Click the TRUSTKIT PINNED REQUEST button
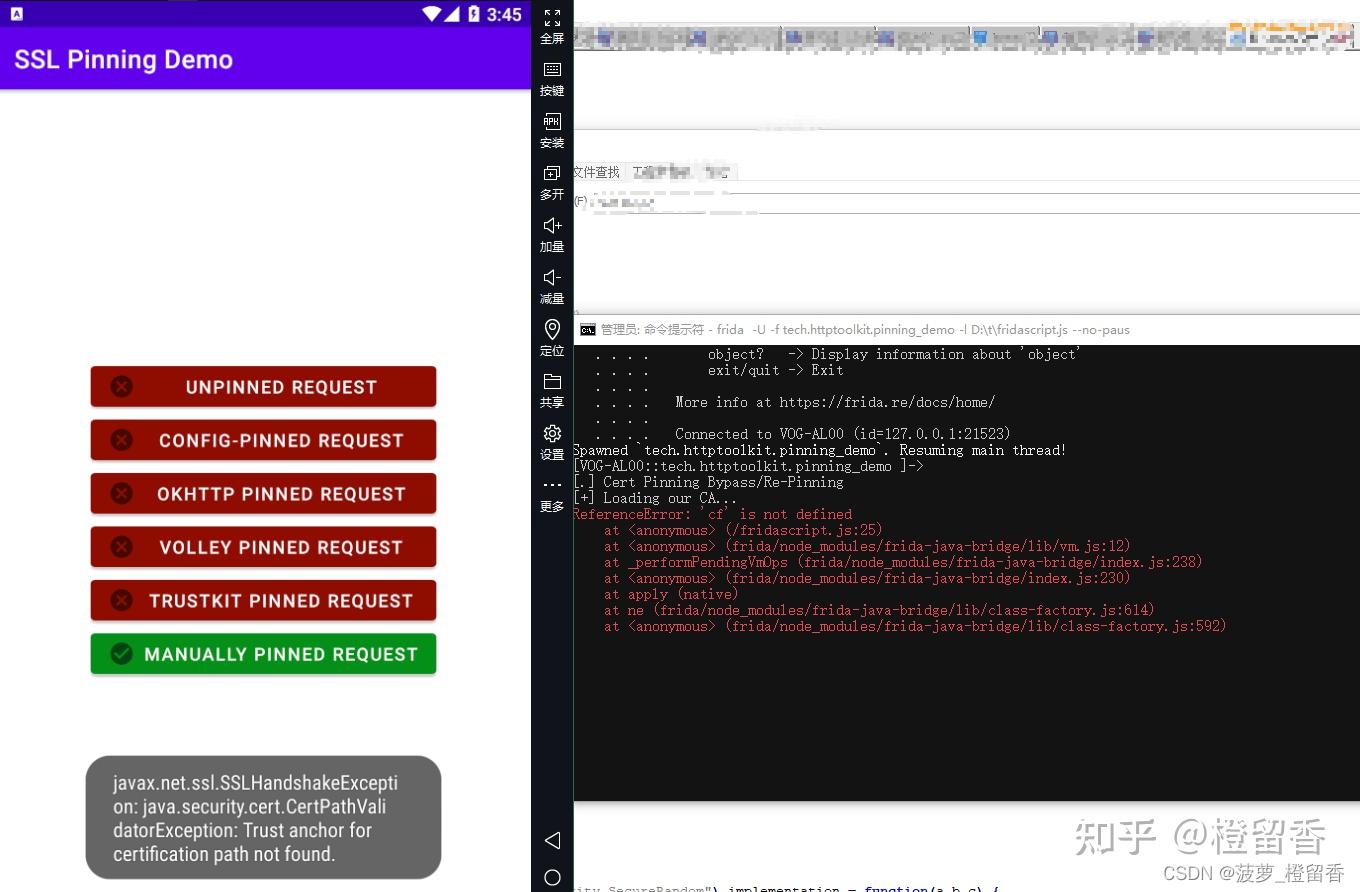The height and width of the screenshot is (892, 1360). pyautogui.click(x=263, y=600)
